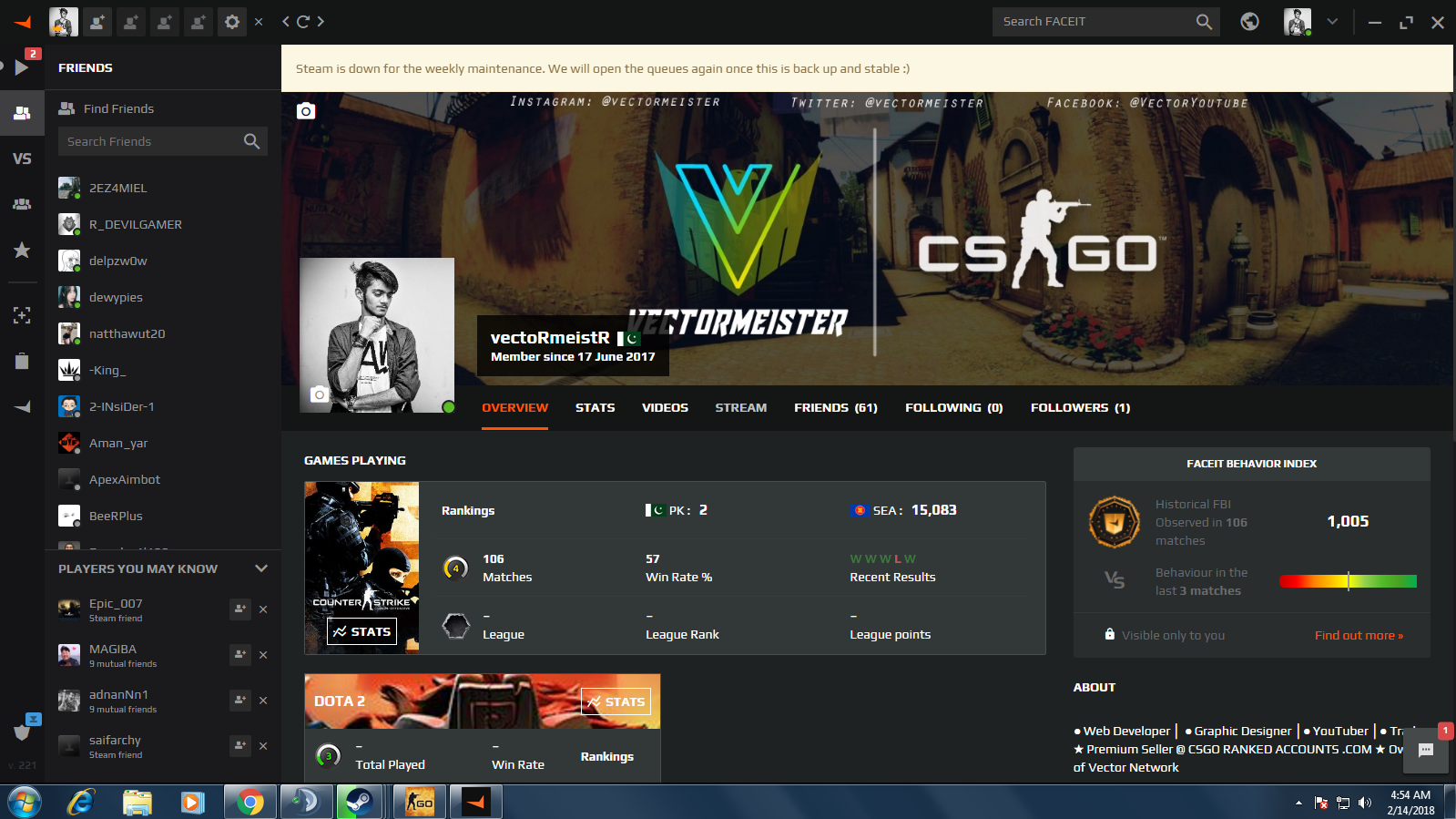
Task: Open DOTA 2 STATS button
Action: [x=616, y=701]
